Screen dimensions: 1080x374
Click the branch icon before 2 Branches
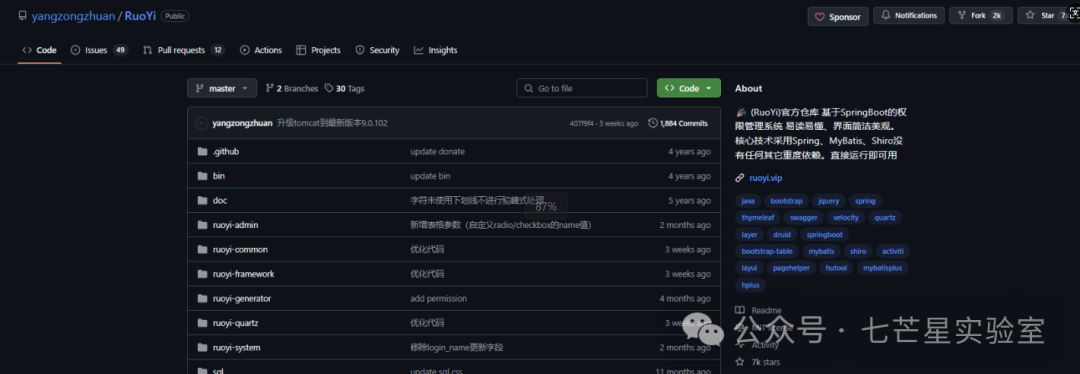[x=269, y=88]
